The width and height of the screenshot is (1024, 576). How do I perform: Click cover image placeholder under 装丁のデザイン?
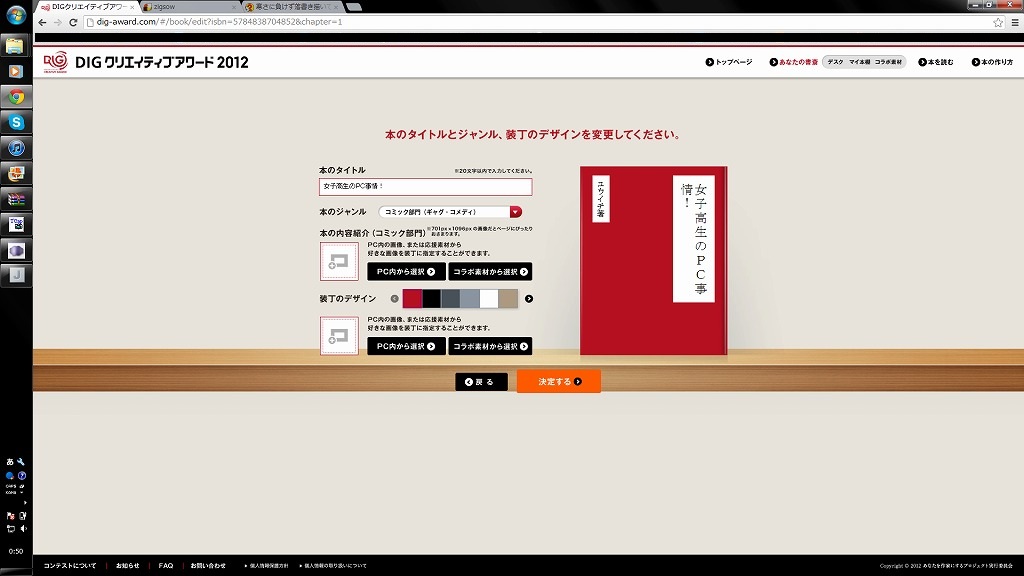pos(339,336)
